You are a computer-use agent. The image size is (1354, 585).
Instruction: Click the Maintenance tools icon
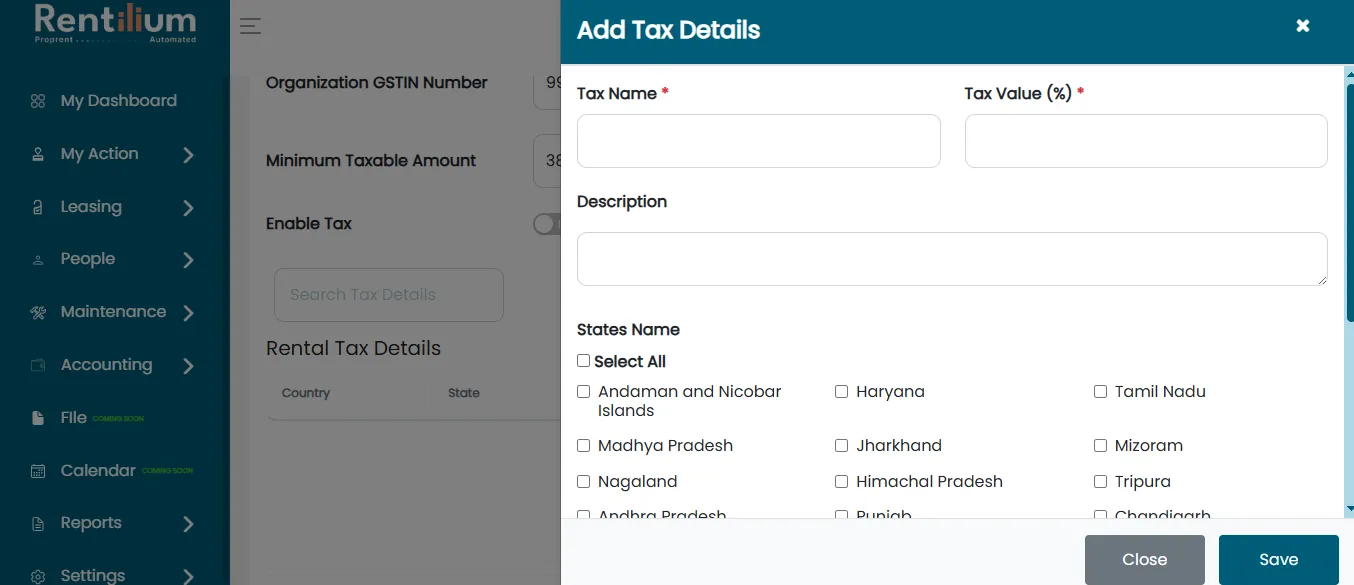tap(38, 312)
